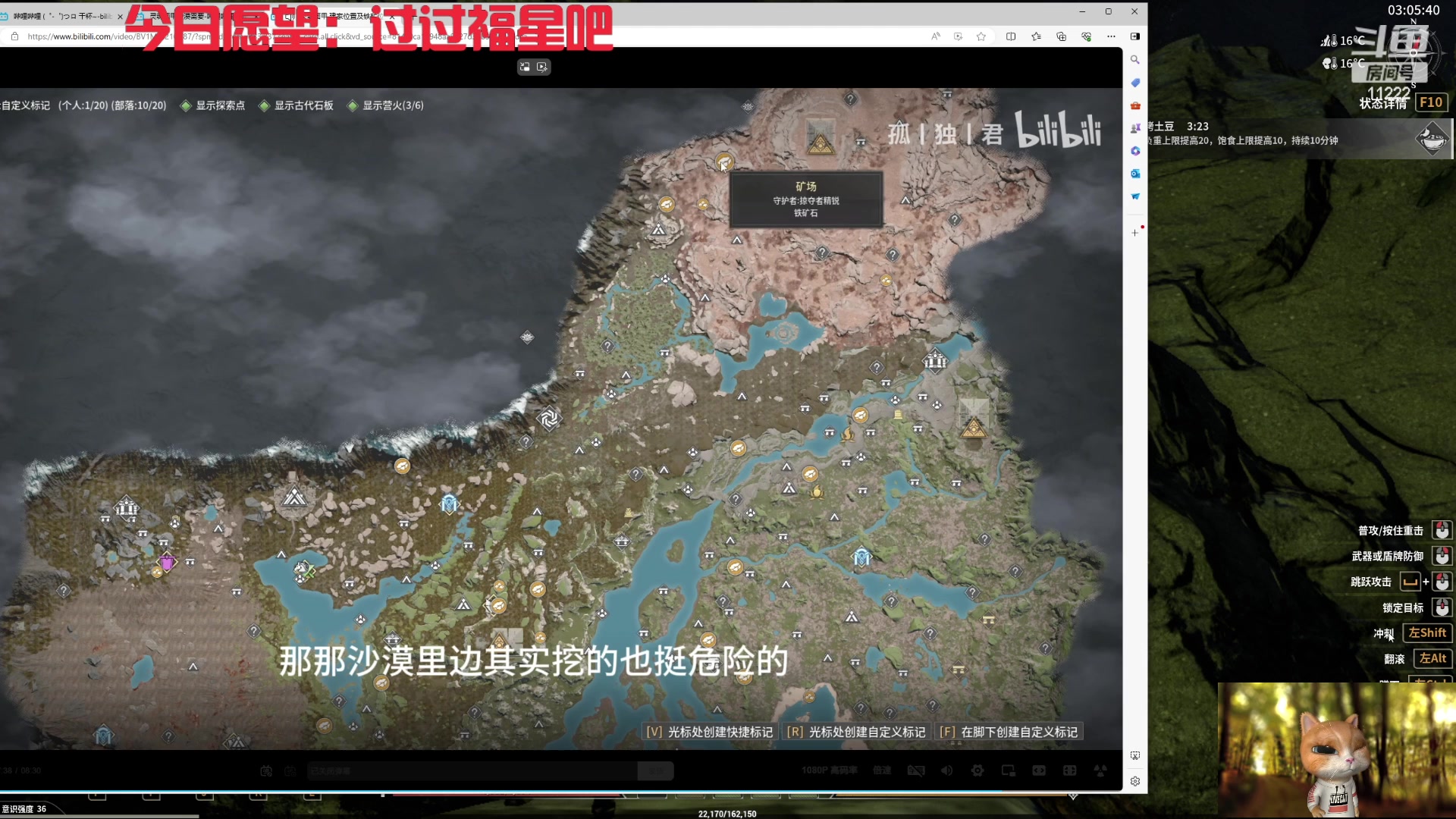Click the 烤土豆 food buff bowl icon
Viewport: 1456px width, 819px height.
pyautogui.click(x=1432, y=139)
